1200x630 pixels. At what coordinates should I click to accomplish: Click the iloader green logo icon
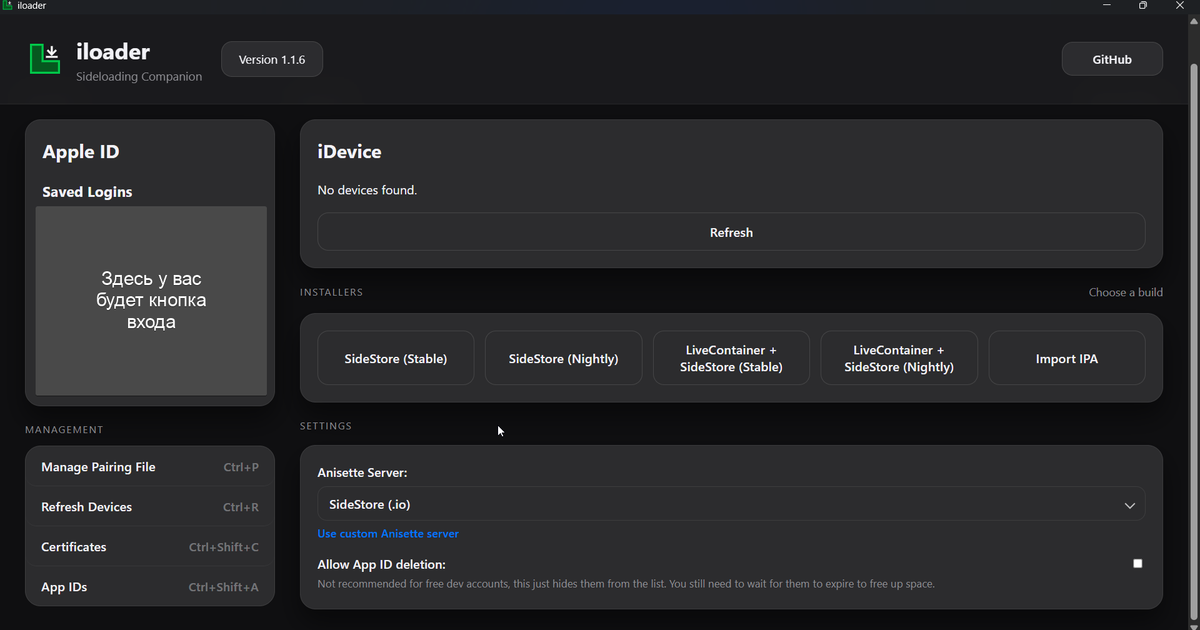pyautogui.click(x=45, y=59)
